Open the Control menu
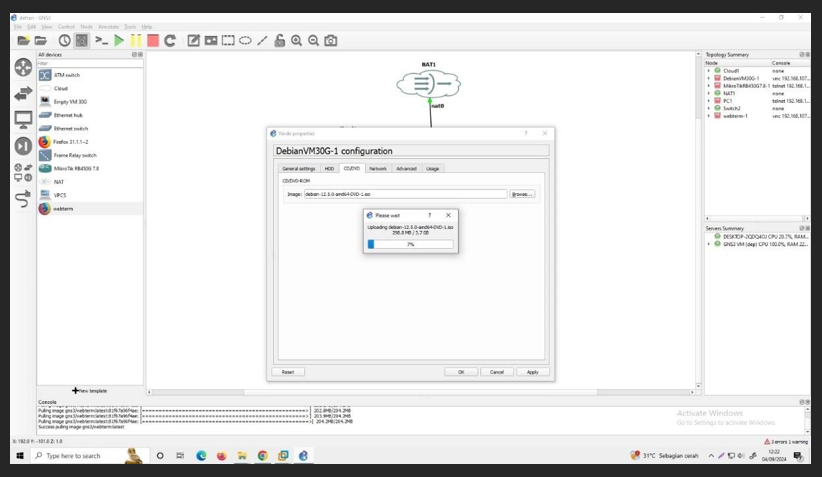The width and height of the screenshot is (822, 477). tap(66, 27)
